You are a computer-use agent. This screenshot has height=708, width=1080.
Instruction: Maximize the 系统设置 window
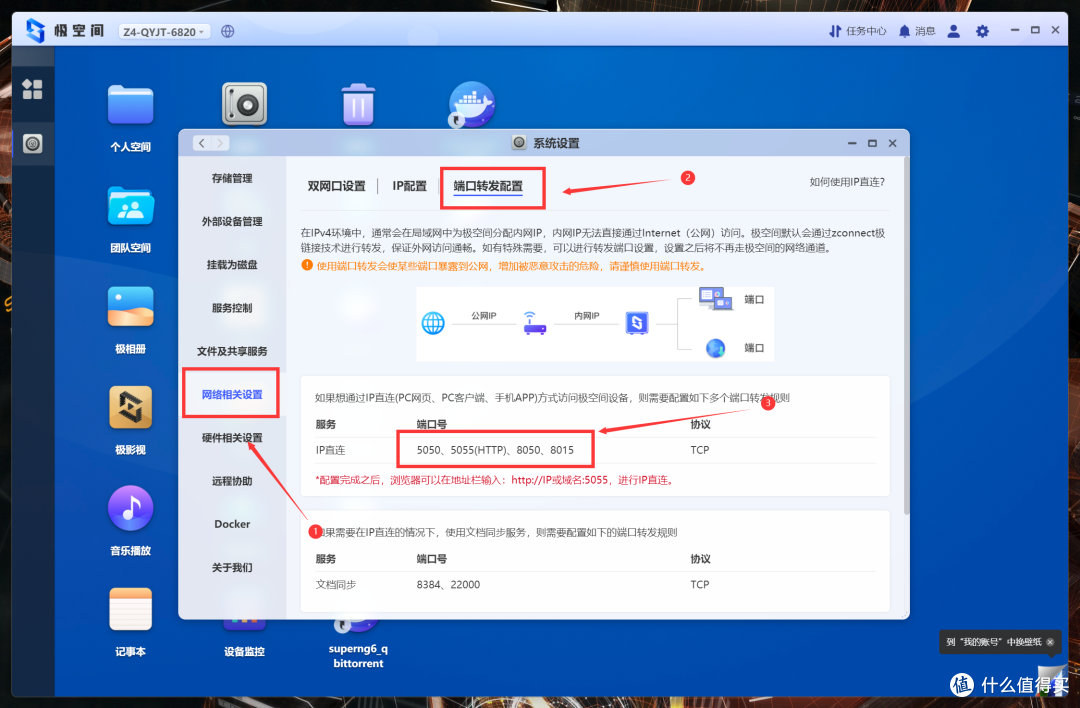pos(872,143)
